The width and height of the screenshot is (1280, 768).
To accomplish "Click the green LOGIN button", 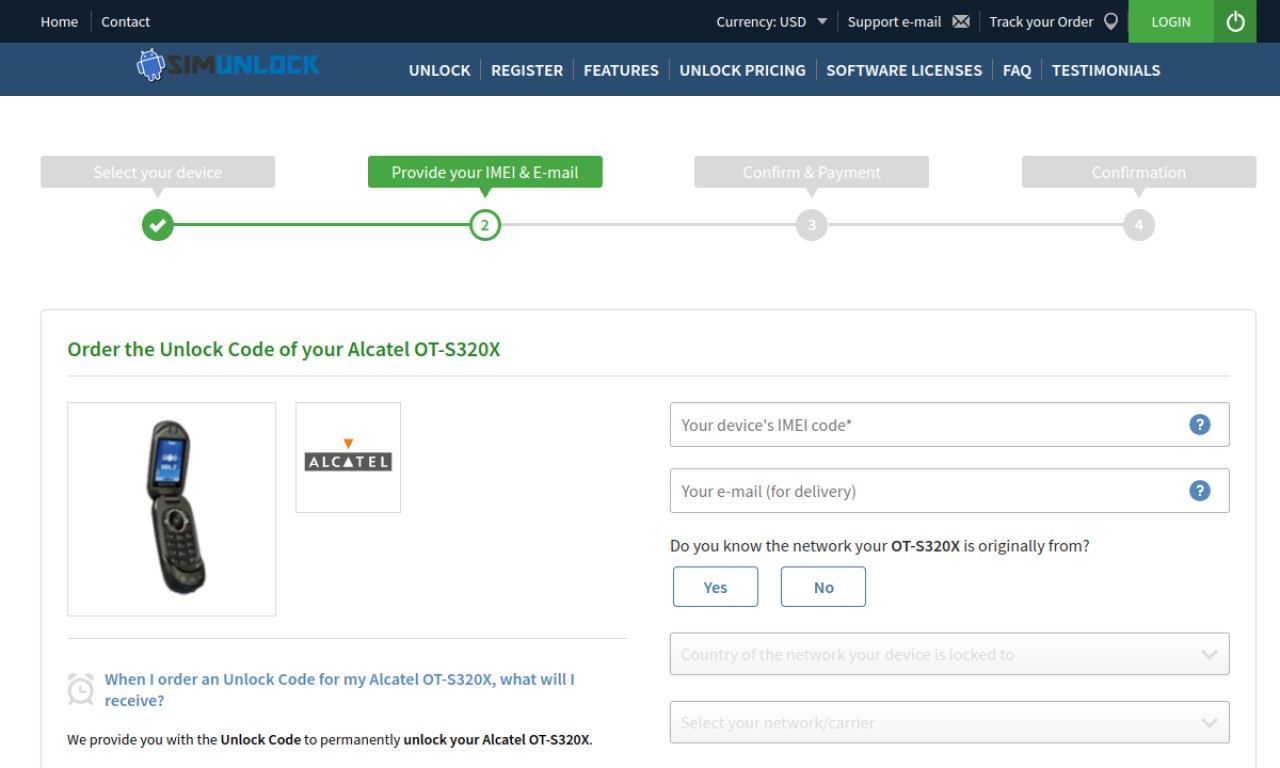I will [1171, 21].
